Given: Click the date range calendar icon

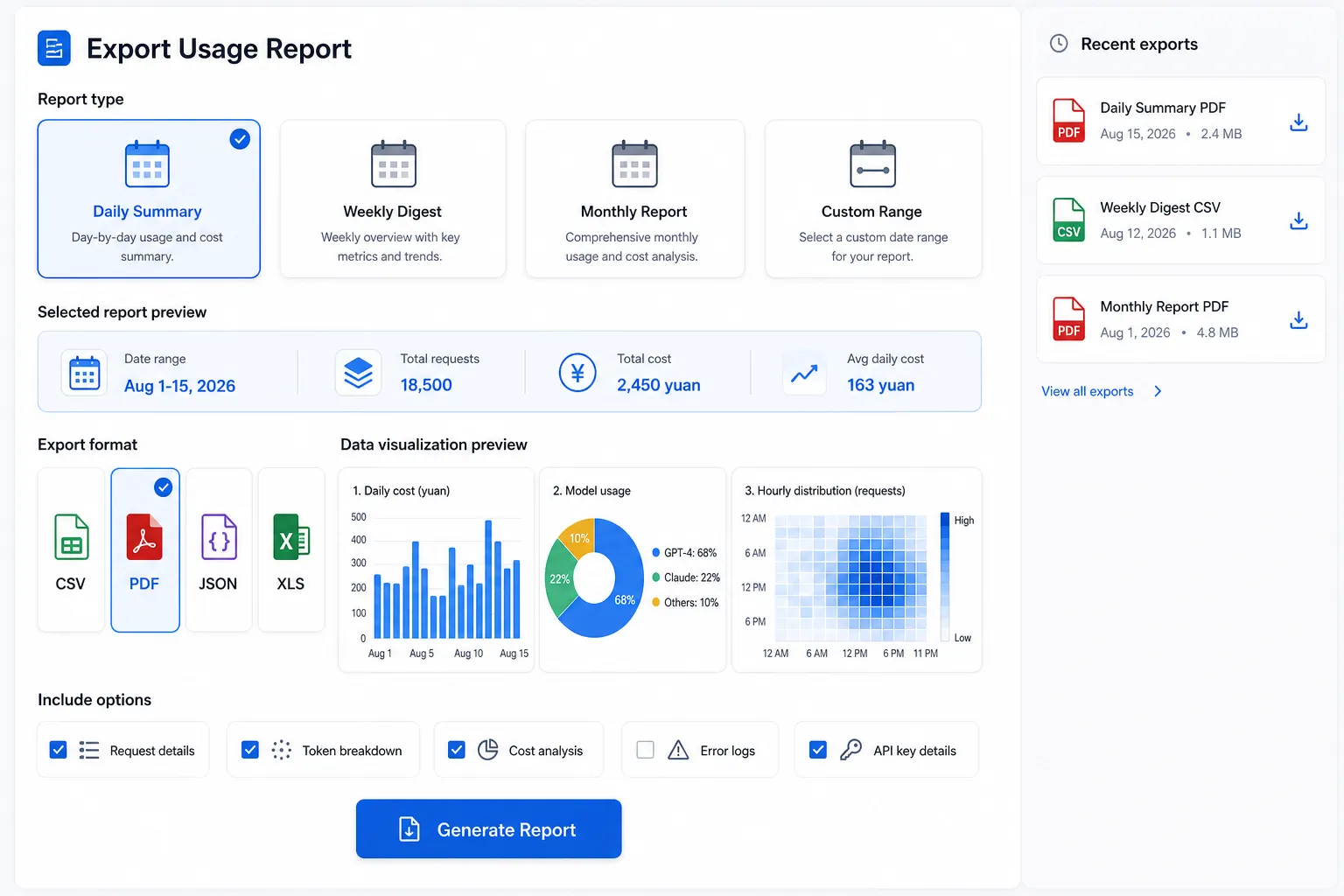Looking at the screenshot, I should [84, 373].
